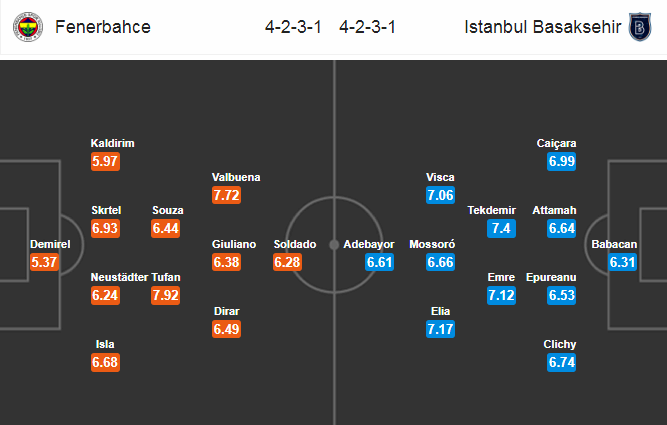Click Isla's 6.68 rating badge
Image resolution: width=667 pixels, height=425 pixels.
click(105, 362)
